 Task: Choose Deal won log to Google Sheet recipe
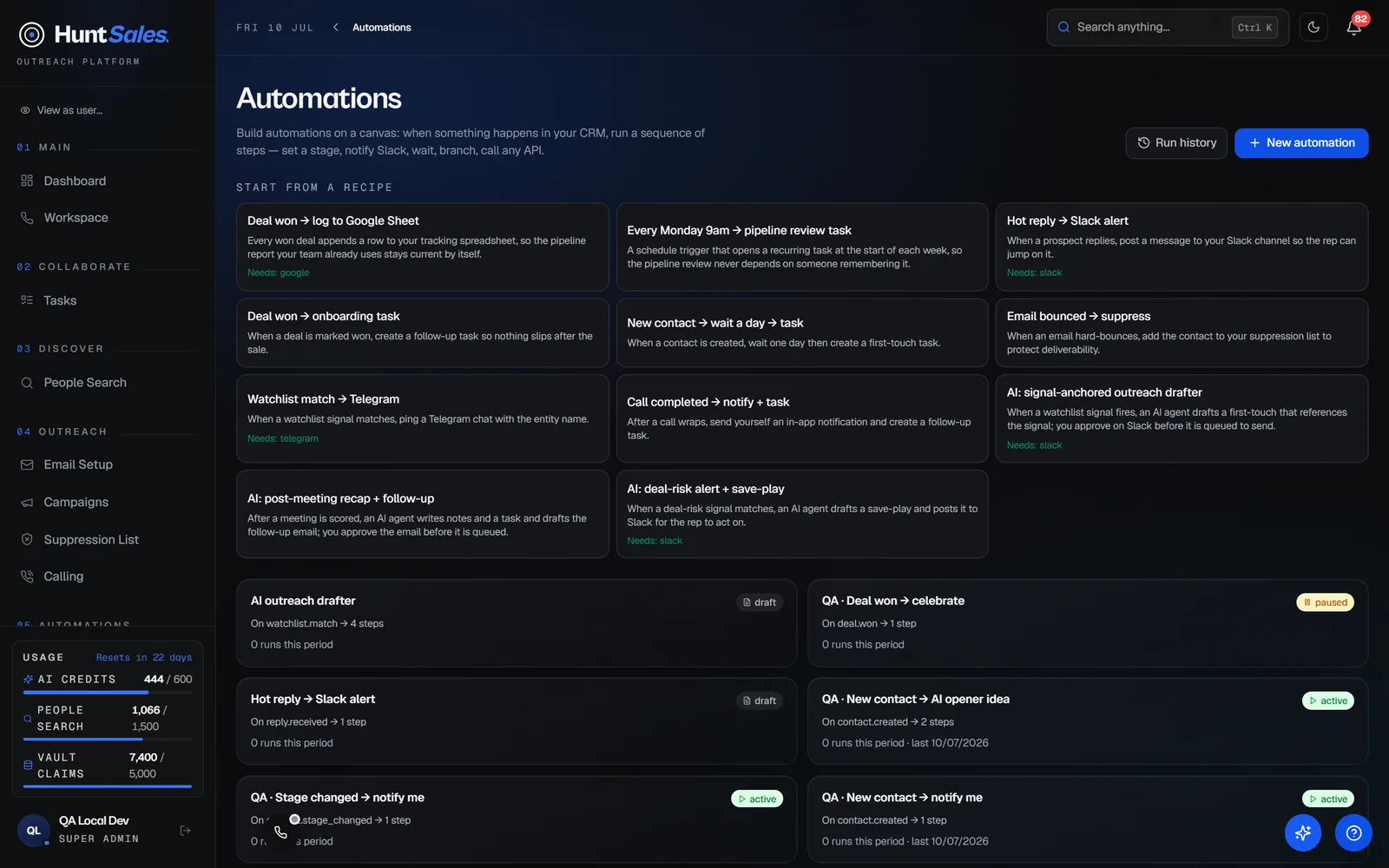click(422, 247)
